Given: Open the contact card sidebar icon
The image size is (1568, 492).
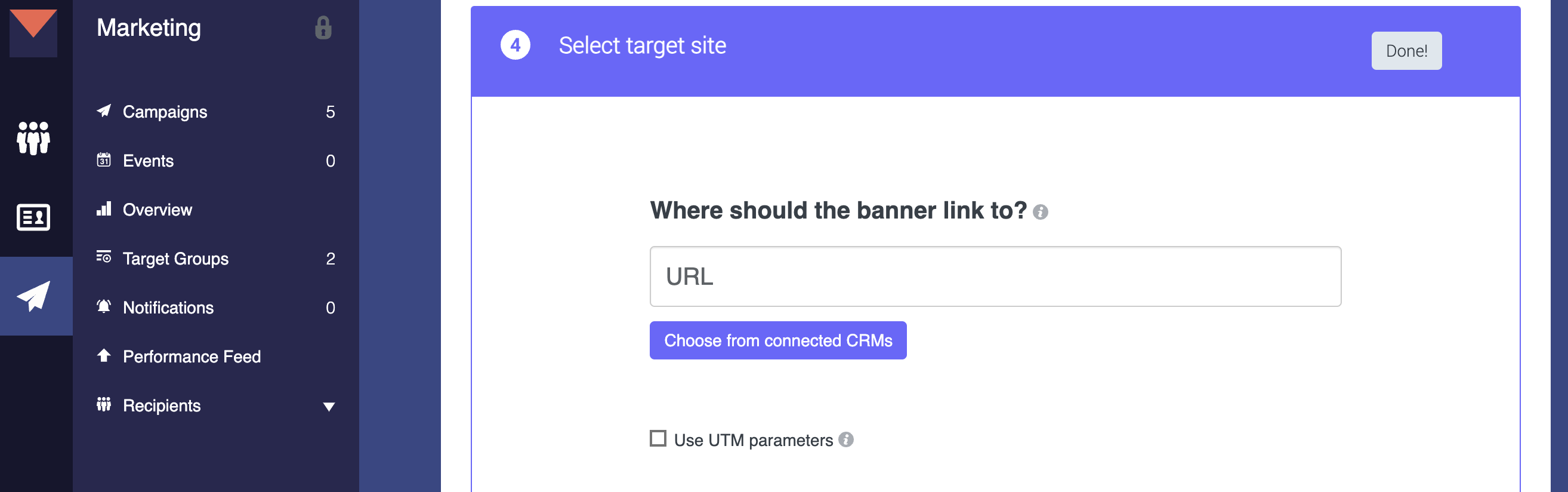Looking at the screenshot, I should 33,217.
